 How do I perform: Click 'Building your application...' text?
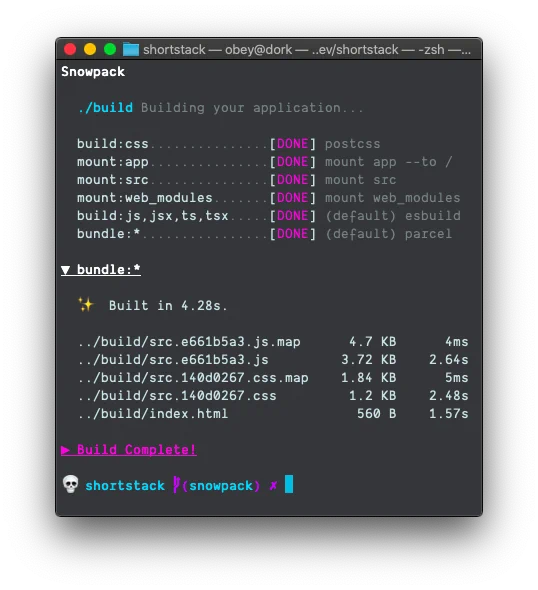[252, 108]
